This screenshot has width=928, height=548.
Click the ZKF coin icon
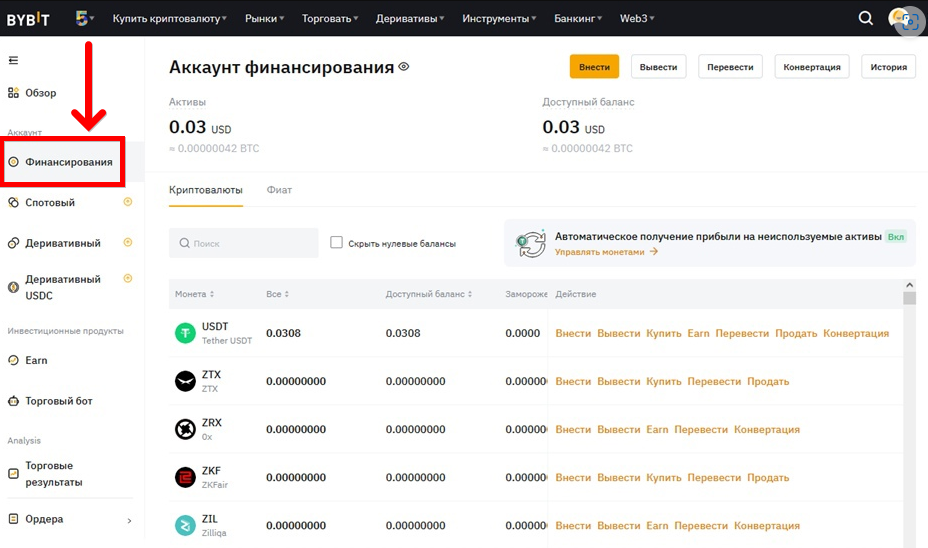185,477
